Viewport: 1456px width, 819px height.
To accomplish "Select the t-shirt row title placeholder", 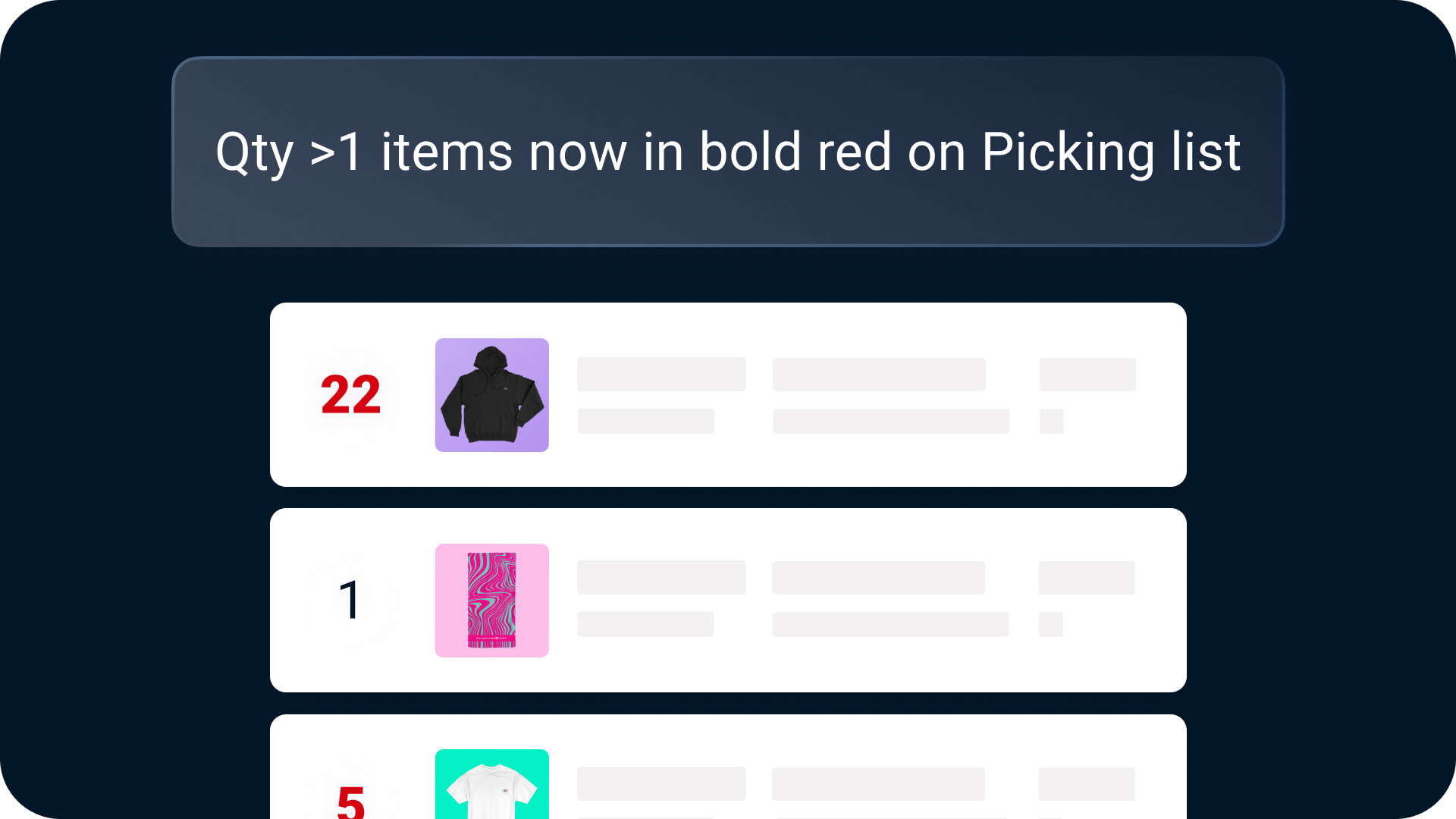I will [x=661, y=784].
